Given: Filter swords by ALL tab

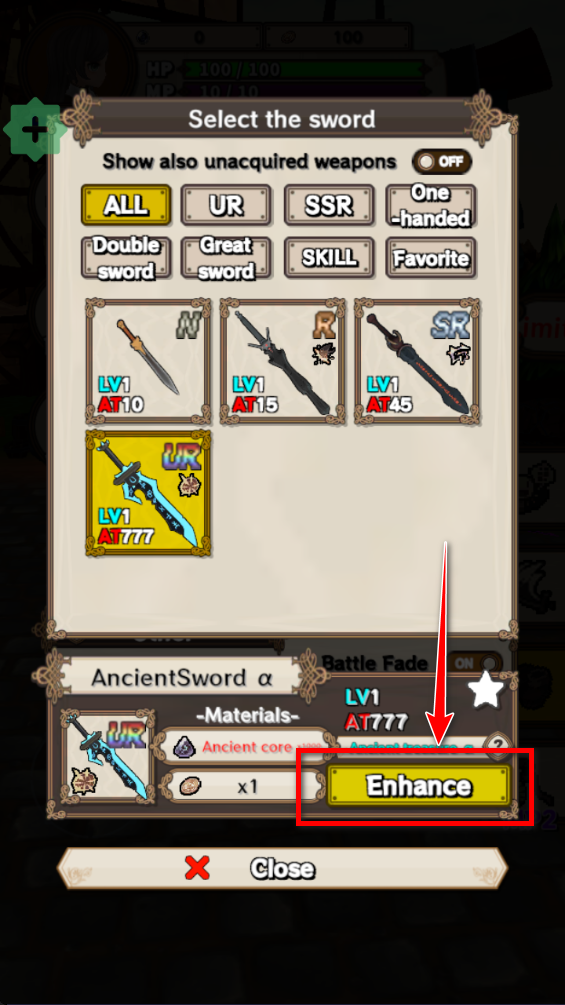Looking at the screenshot, I should point(126,205).
